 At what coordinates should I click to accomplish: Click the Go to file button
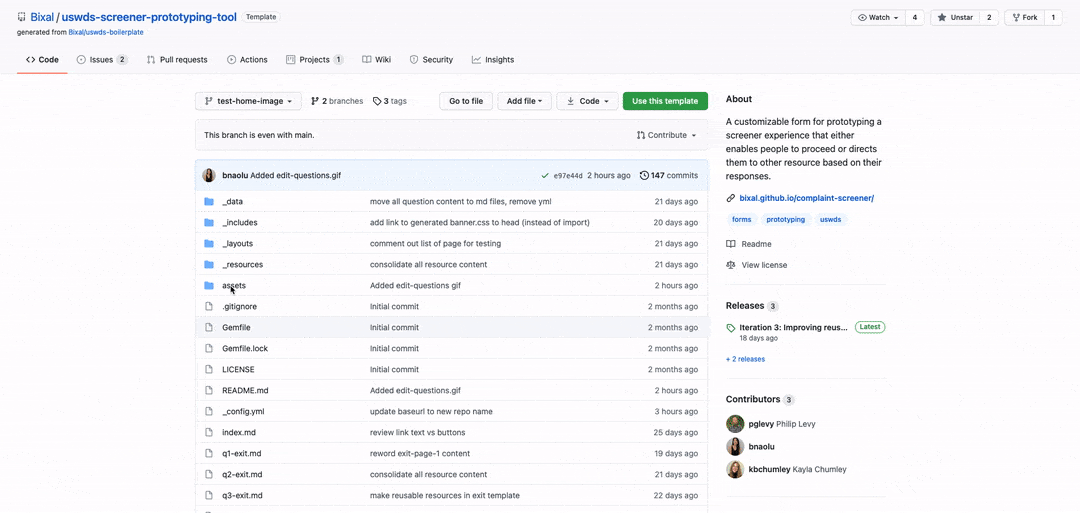(x=466, y=101)
